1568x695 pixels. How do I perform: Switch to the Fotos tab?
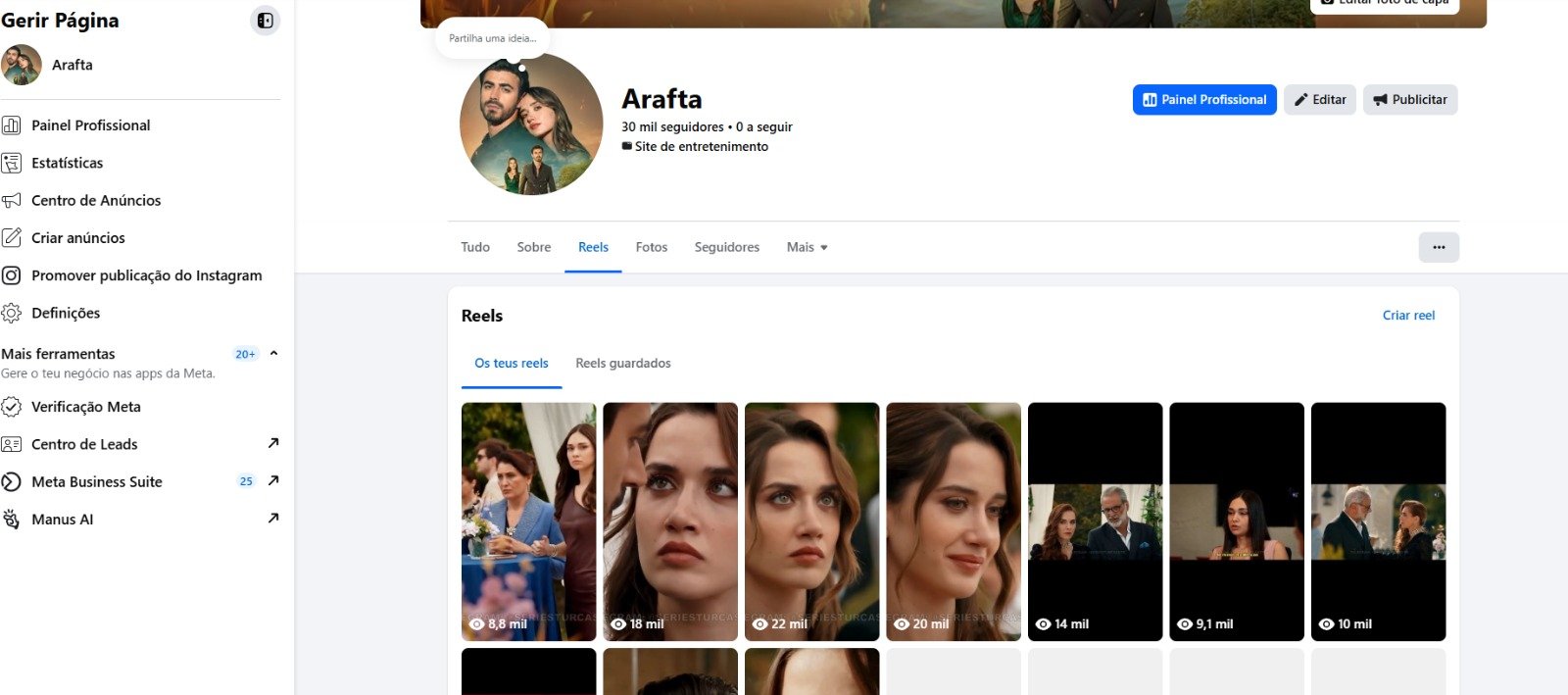tap(652, 247)
